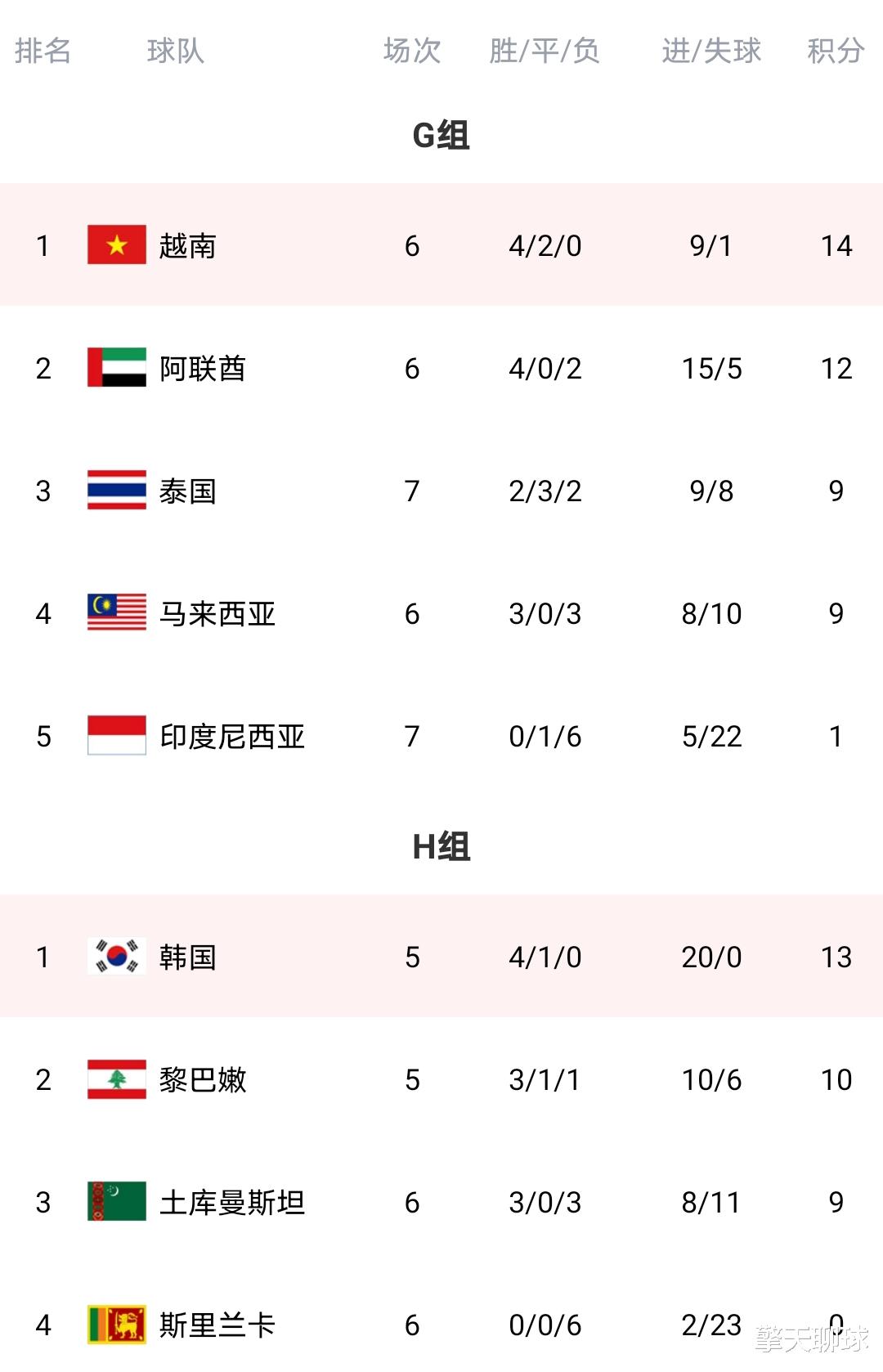Open team name 印度尼西亚
883x1372 pixels.
coord(231,736)
